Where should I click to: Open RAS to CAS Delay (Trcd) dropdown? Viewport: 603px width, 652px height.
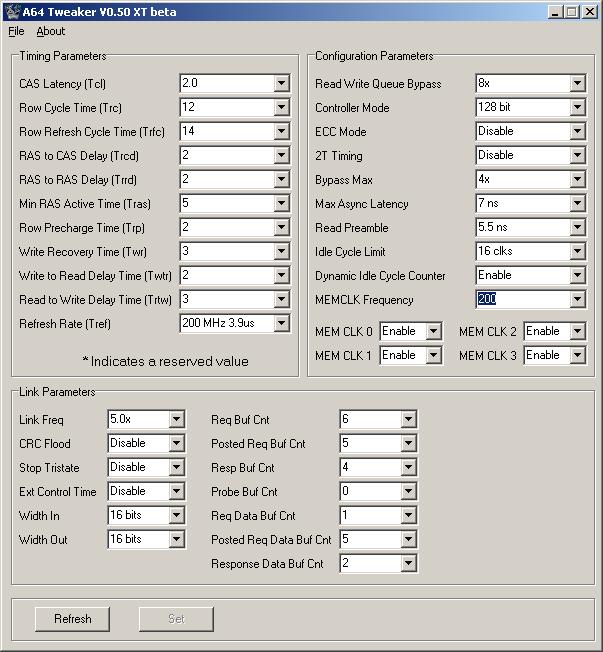point(282,156)
